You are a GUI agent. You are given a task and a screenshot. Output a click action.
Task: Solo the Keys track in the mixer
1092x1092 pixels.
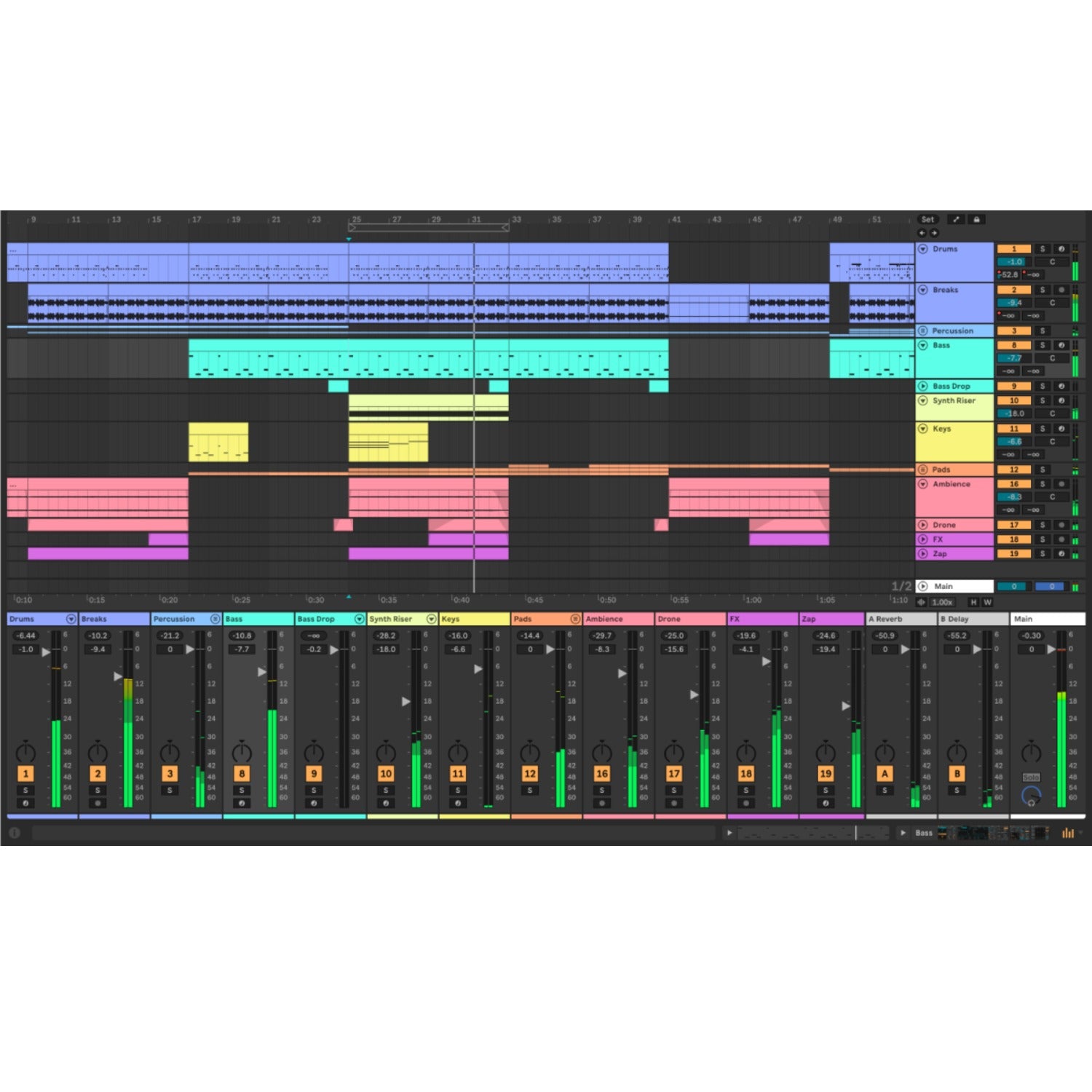tap(457, 790)
